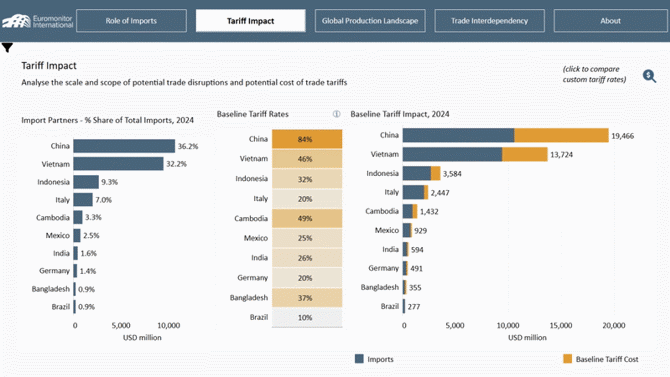The image size is (670, 377).
Task: Click the 'Baseline Tariff Impact, 2024' title
Action: pos(400,114)
